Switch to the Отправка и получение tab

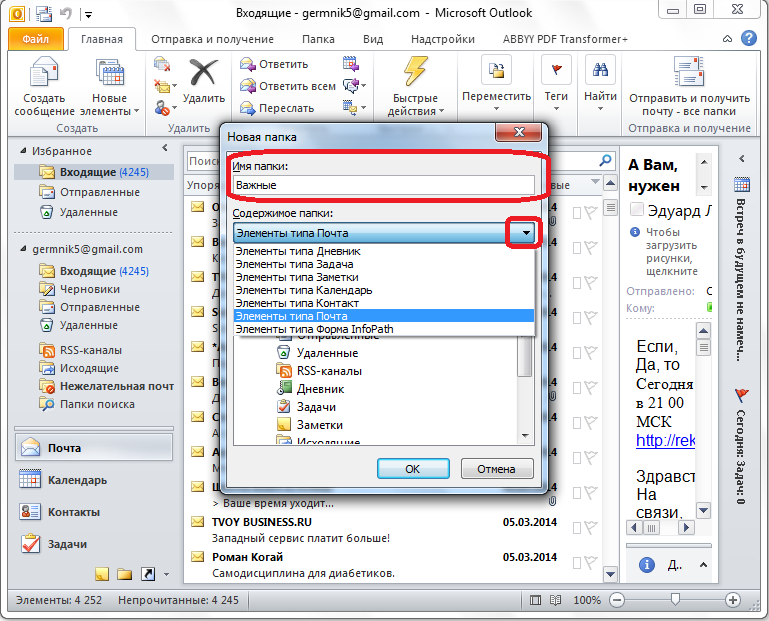(x=212, y=39)
